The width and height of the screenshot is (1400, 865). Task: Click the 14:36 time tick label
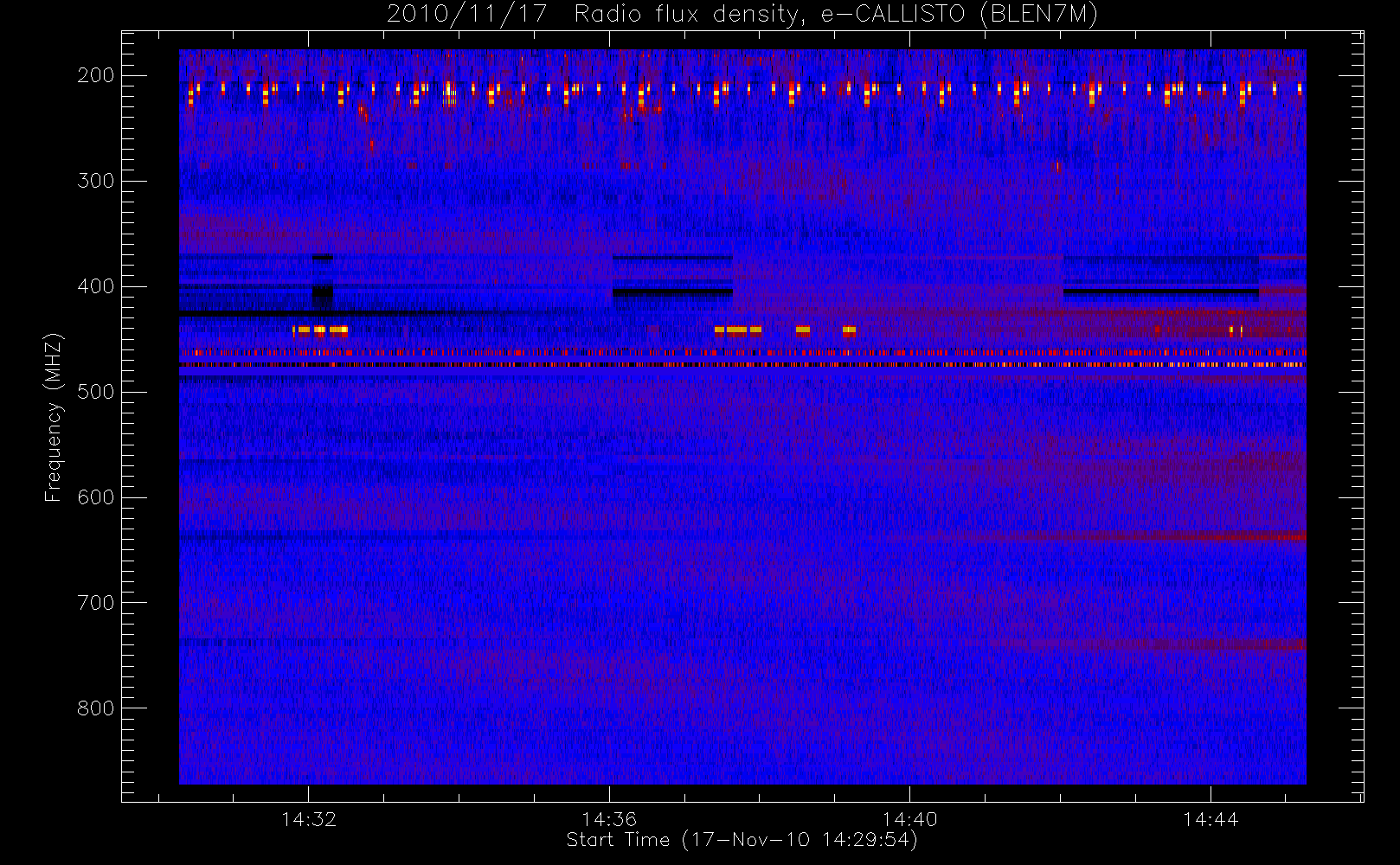pyautogui.click(x=609, y=819)
